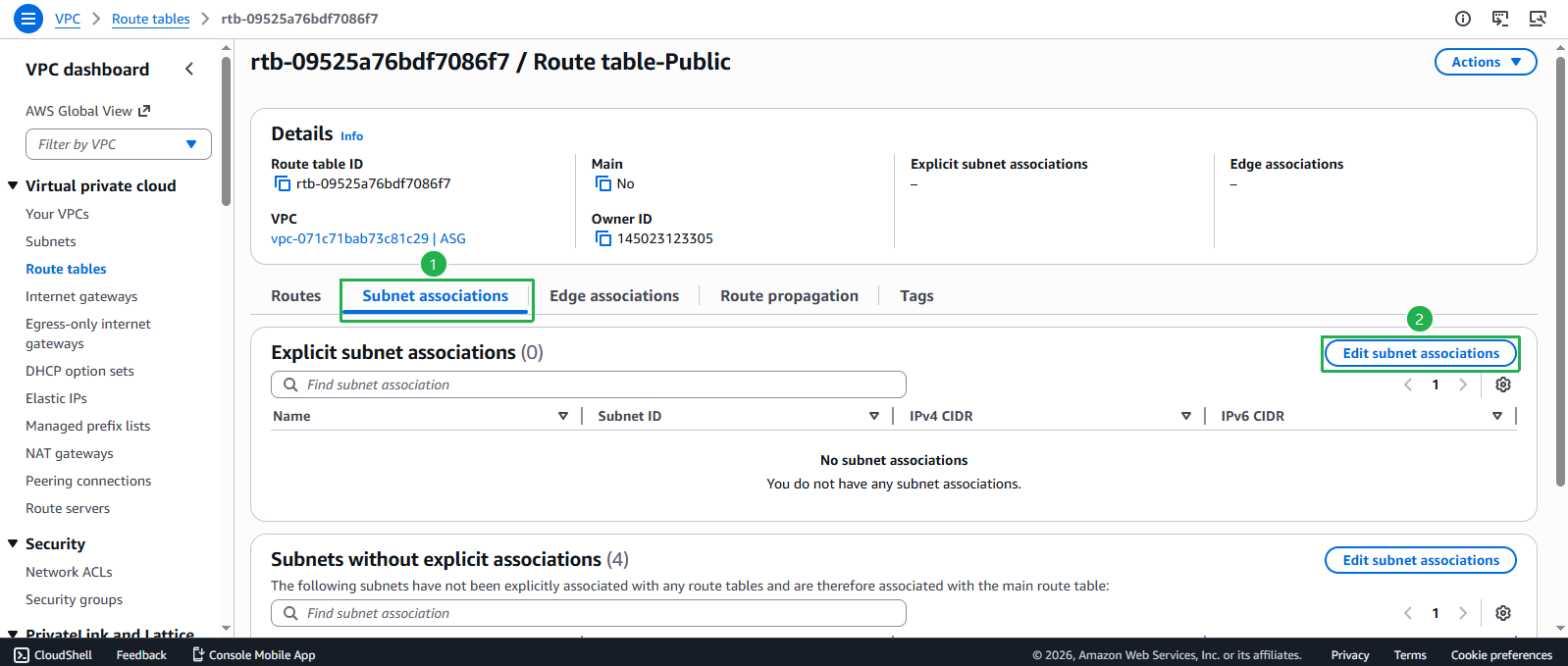Sort by IPv4 CIDR column
This screenshot has width=1568, height=666.
pos(1186,416)
